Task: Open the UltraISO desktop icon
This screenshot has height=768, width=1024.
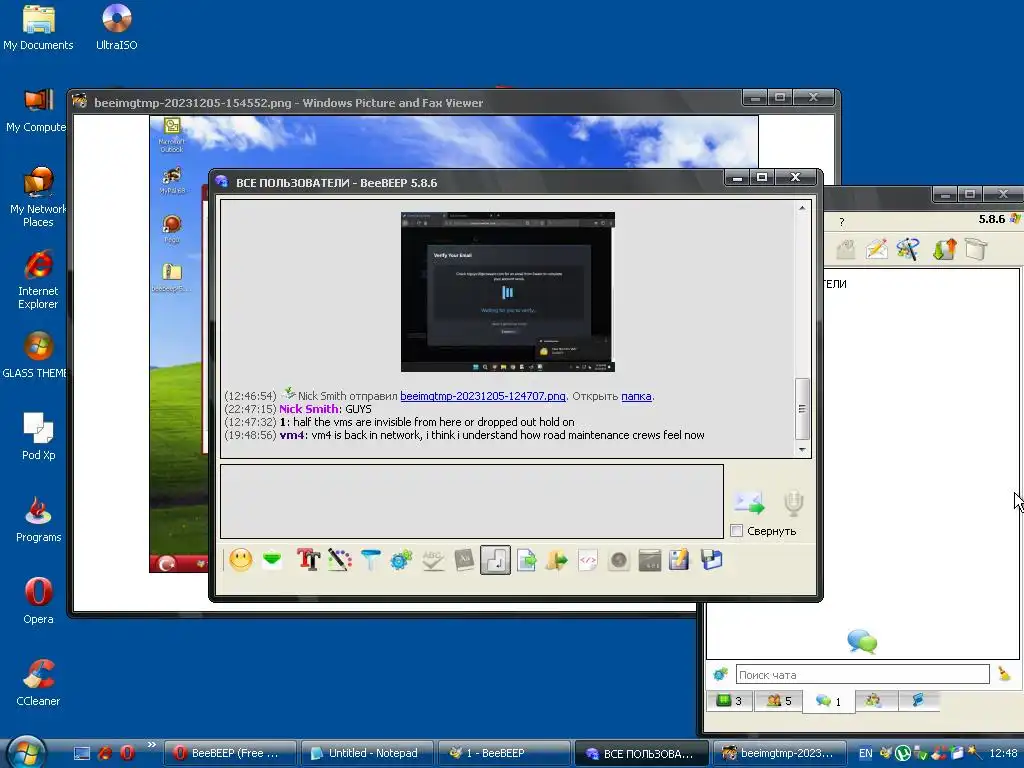Action: click(x=117, y=27)
